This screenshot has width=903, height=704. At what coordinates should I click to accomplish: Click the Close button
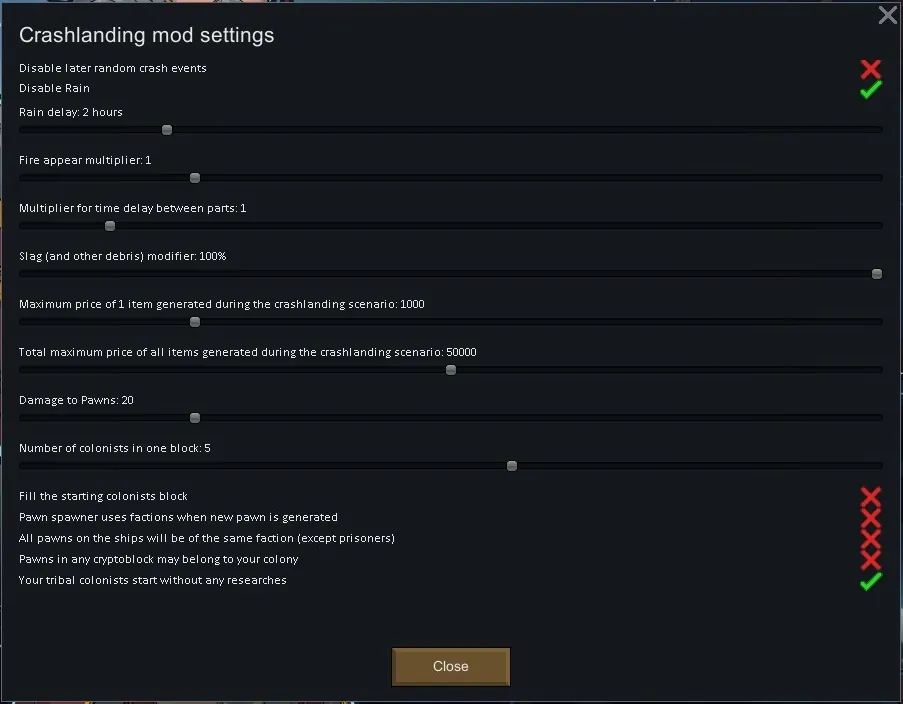coord(450,667)
